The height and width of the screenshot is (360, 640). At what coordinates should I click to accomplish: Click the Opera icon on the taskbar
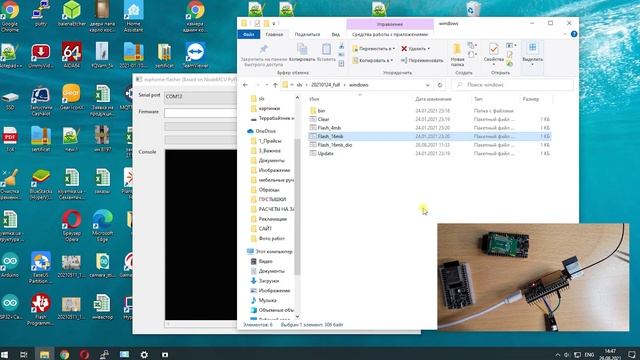pyautogui.click(x=84, y=355)
